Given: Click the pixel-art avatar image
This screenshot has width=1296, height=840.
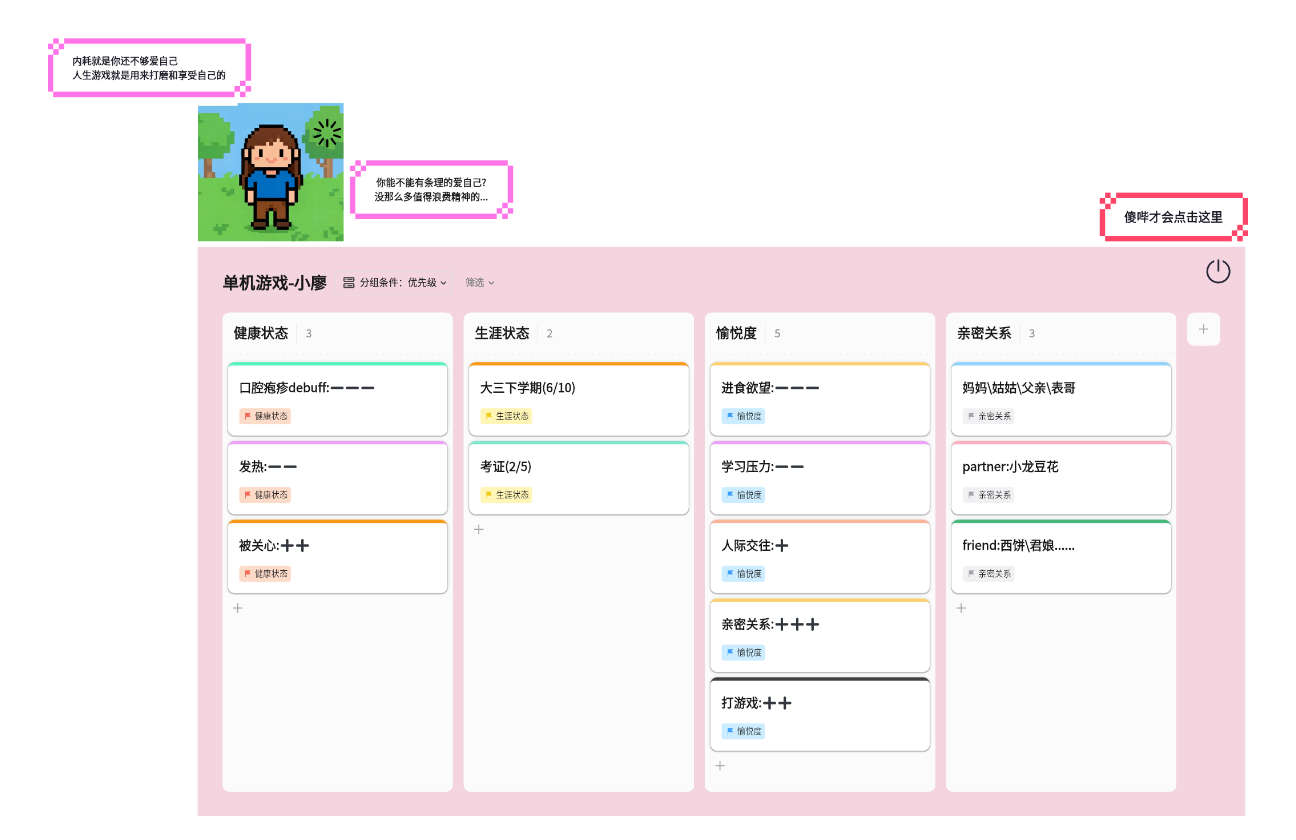Looking at the screenshot, I should (x=270, y=171).
